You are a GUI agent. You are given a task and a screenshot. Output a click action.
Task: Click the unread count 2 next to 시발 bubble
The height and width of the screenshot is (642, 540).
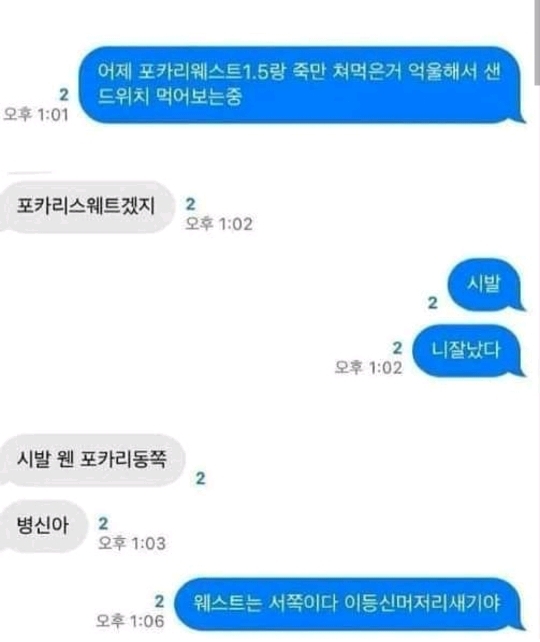click(x=432, y=303)
